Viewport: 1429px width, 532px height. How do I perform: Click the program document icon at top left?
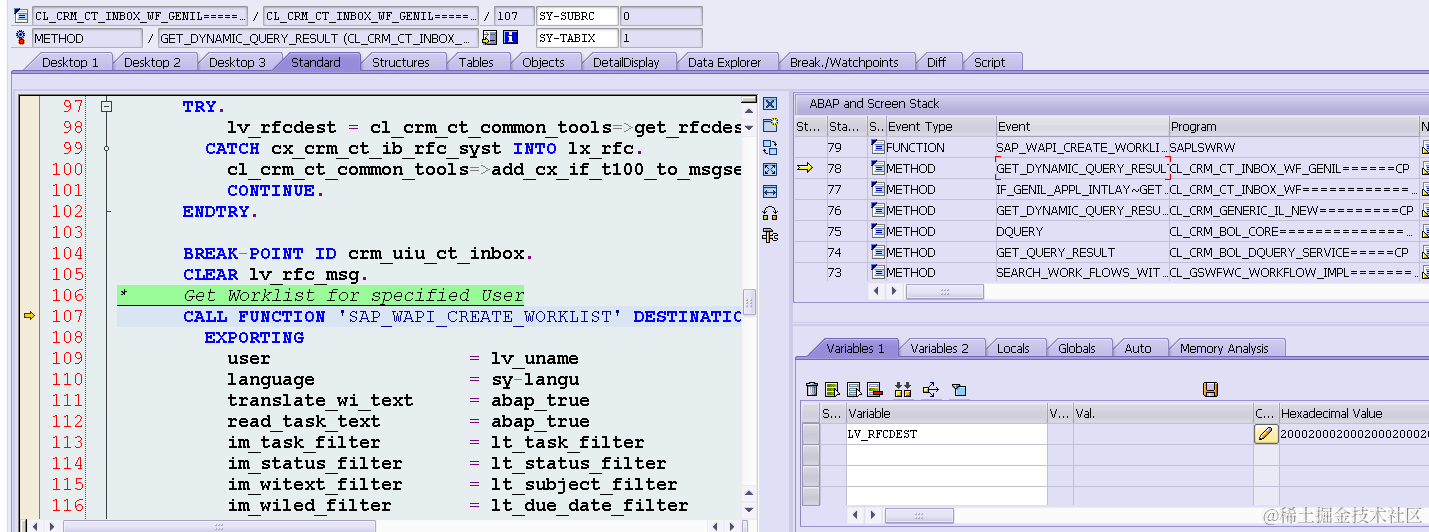[x=22, y=16]
